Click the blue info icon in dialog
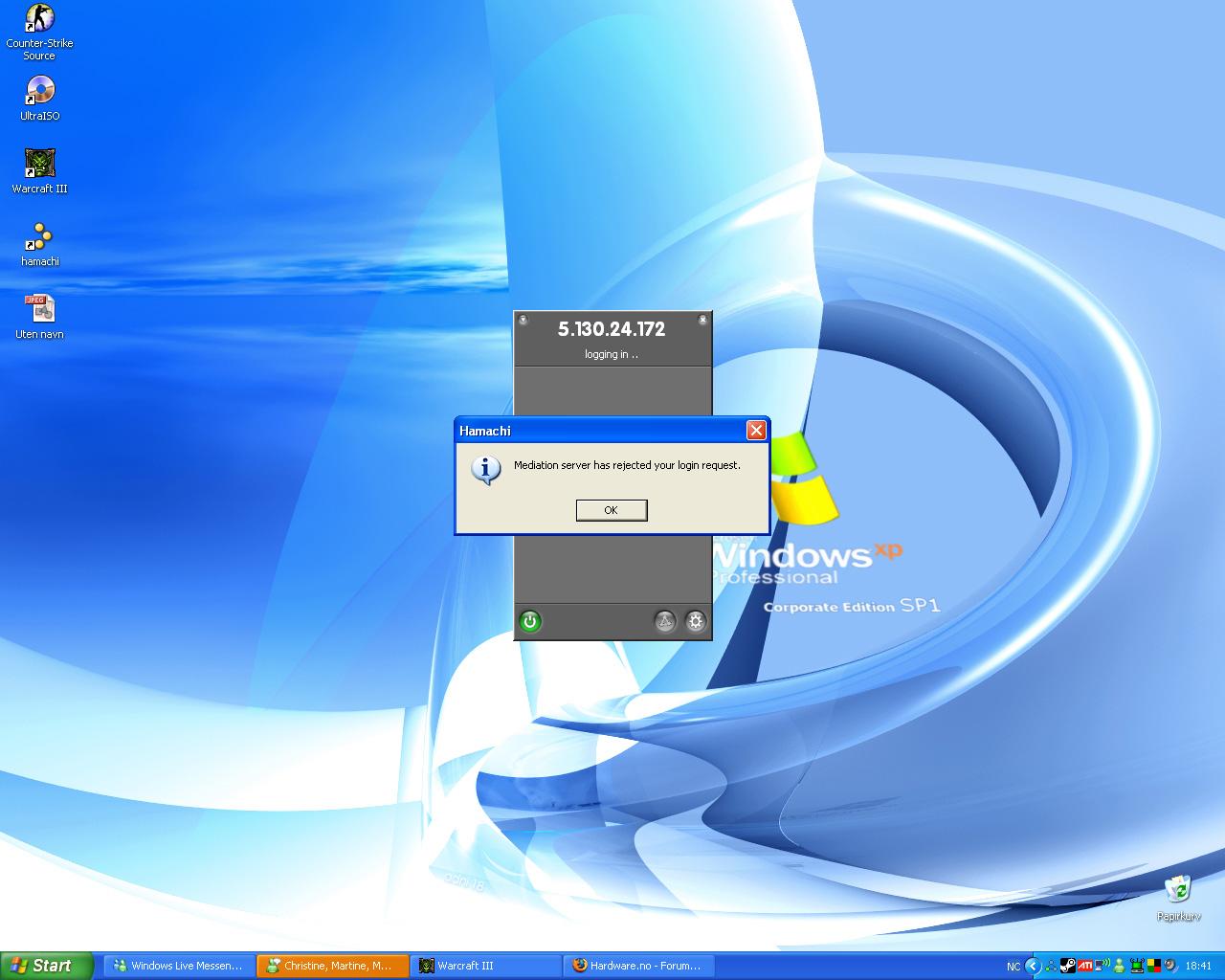Image resolution: width=1225 pixels, height=980 pixels. (486, 469)
